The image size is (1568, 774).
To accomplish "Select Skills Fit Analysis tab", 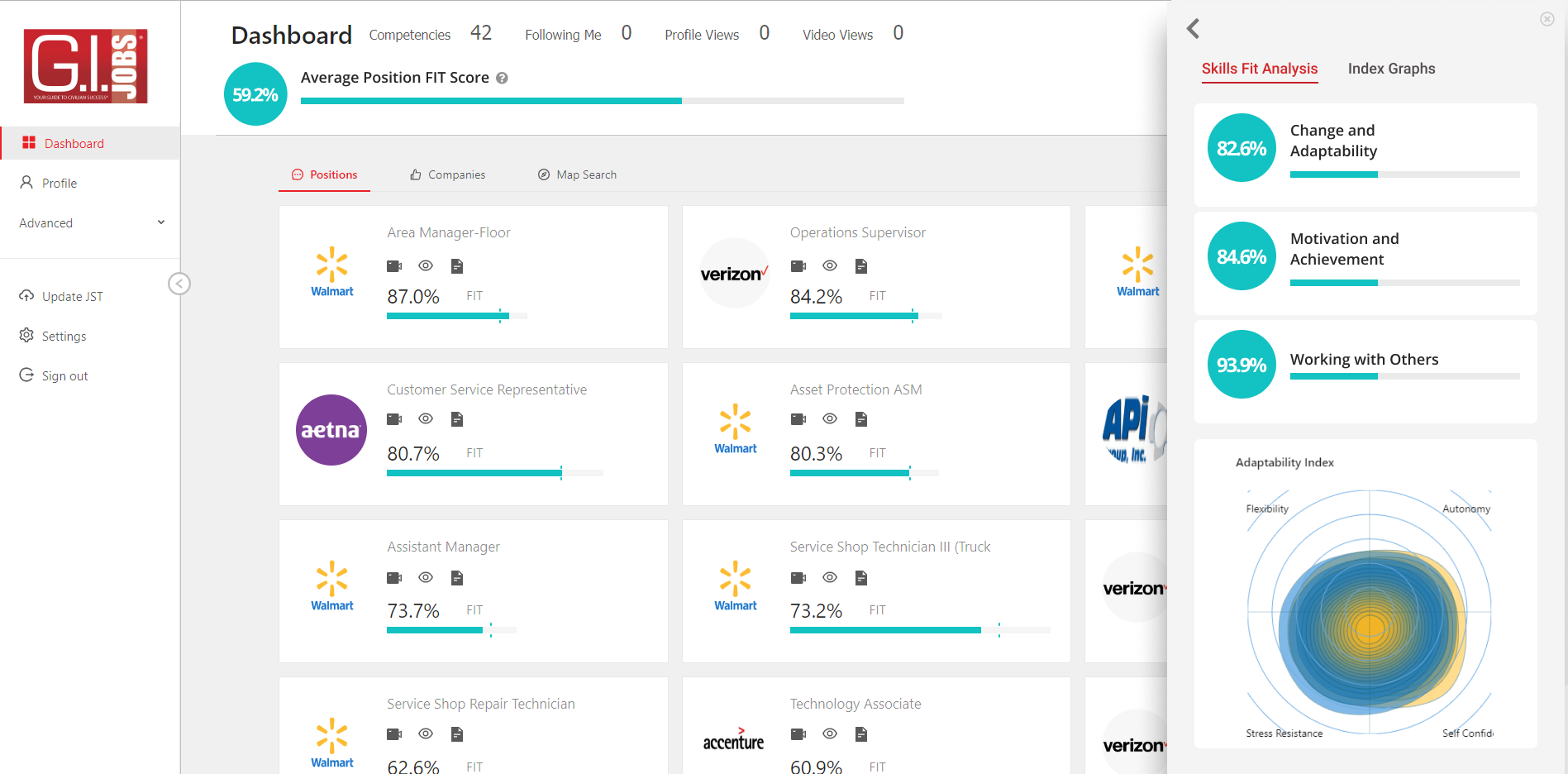I will (x=1260, y=69).
